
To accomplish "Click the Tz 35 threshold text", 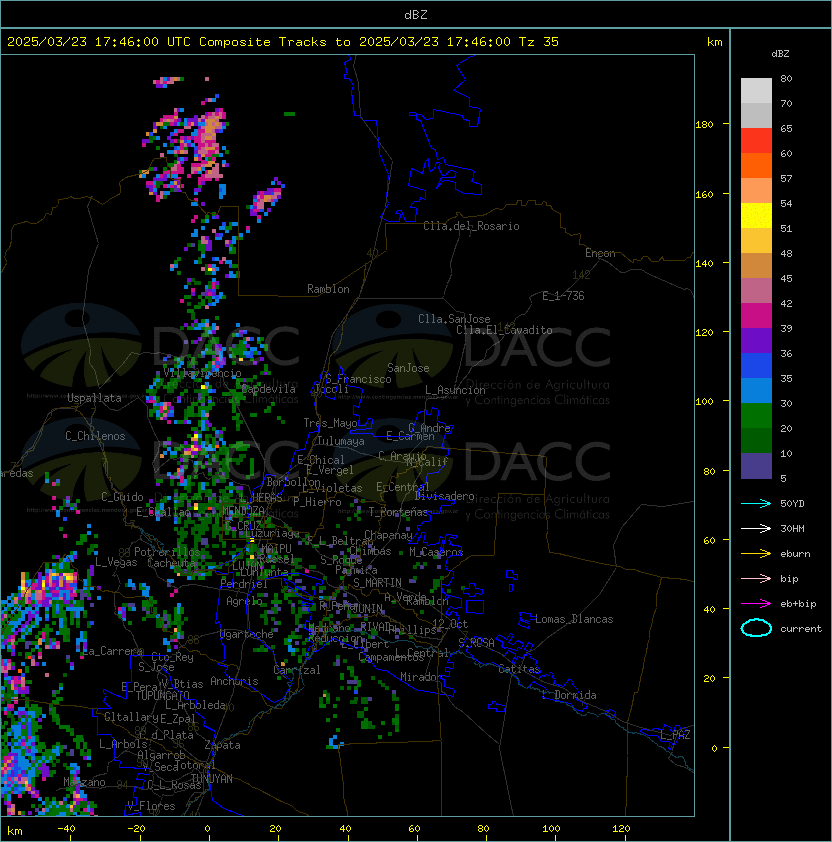I will pyautogui.click(x=539, y=42).
